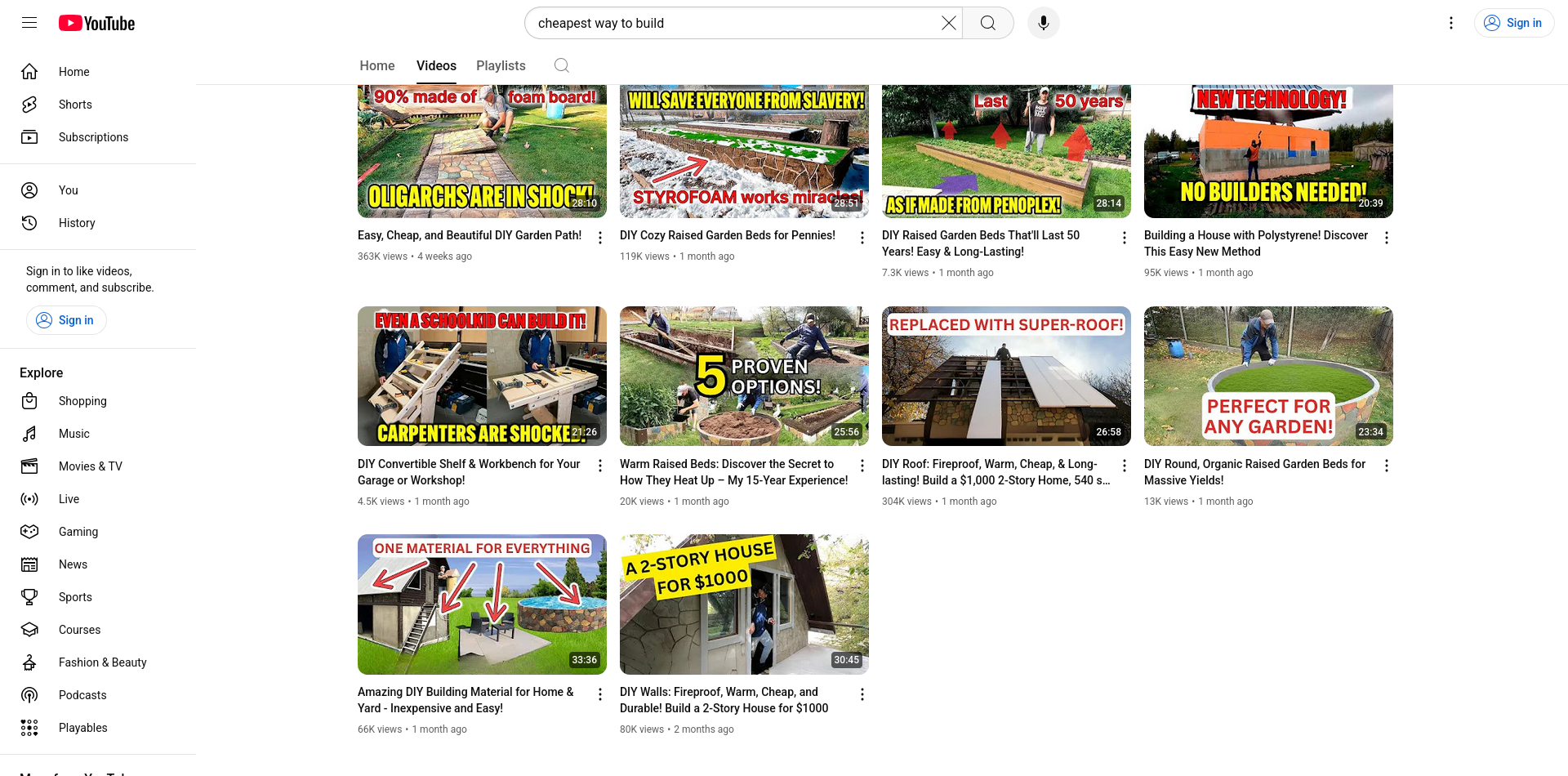Open title 'Warm Raised Beds: Discover the Secret'

[734, 472]
